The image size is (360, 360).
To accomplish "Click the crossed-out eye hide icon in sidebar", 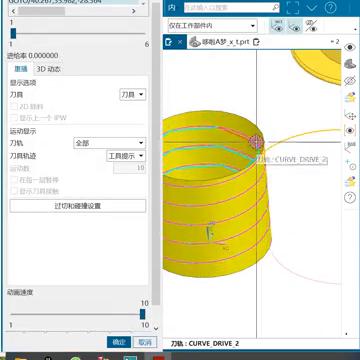I will [x=350, y=81].
